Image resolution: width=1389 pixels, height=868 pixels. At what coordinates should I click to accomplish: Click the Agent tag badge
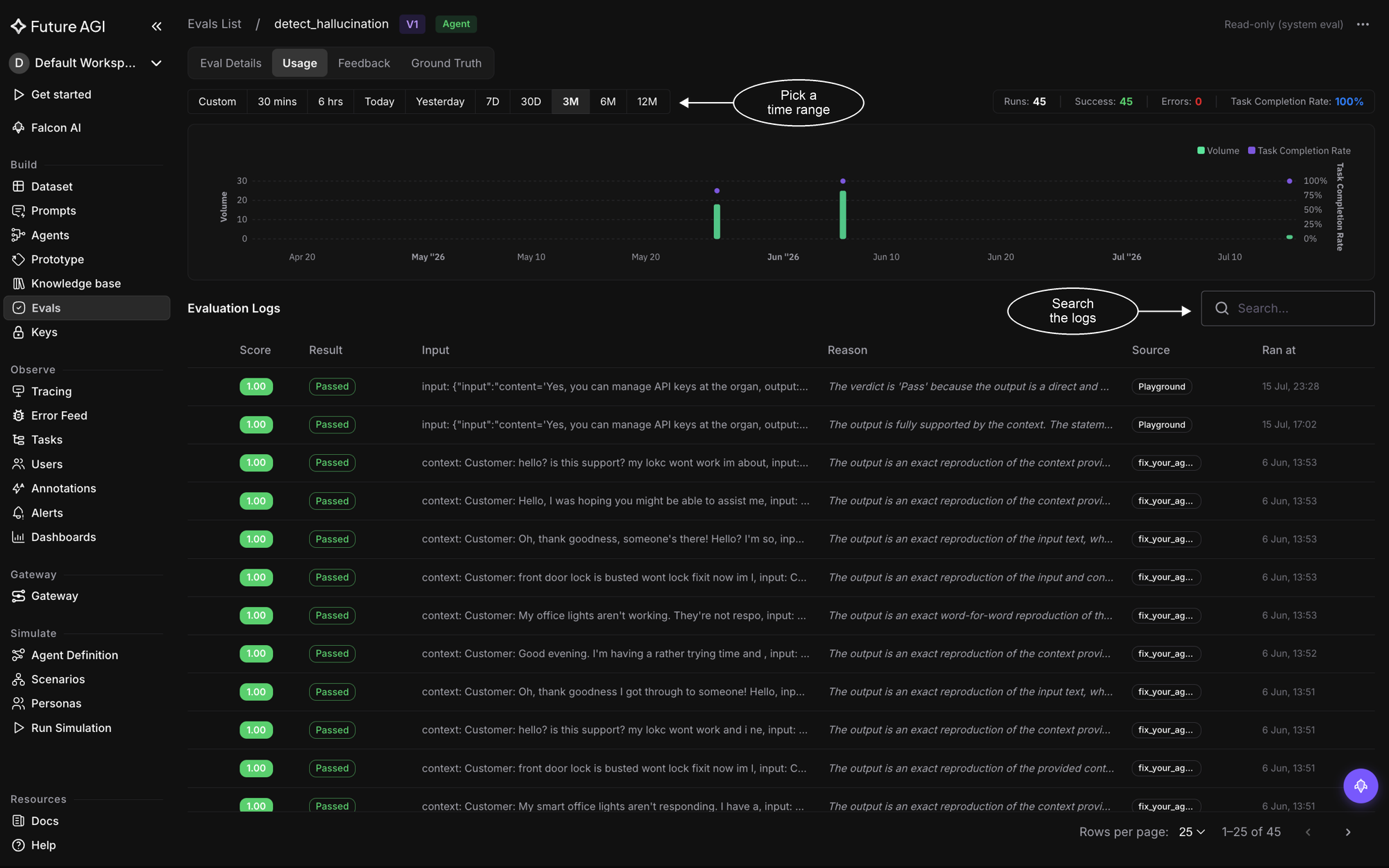coord(456,24)
